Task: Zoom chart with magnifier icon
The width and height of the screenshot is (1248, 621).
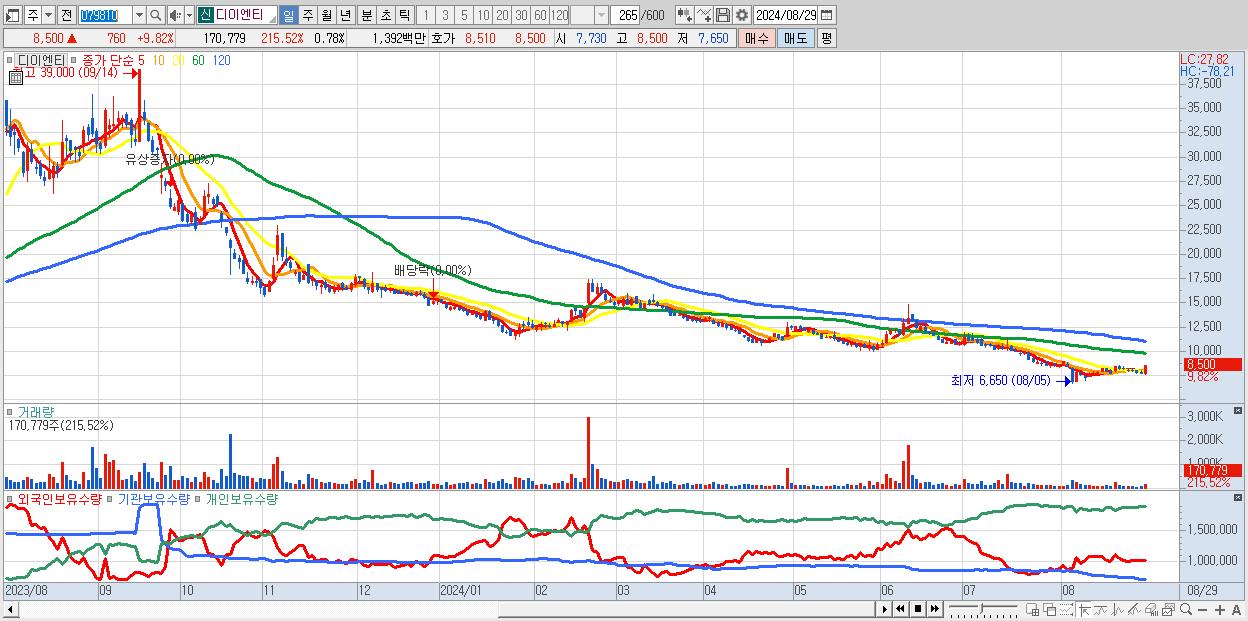Action: pyautogui.click(x=1185, y=610)
